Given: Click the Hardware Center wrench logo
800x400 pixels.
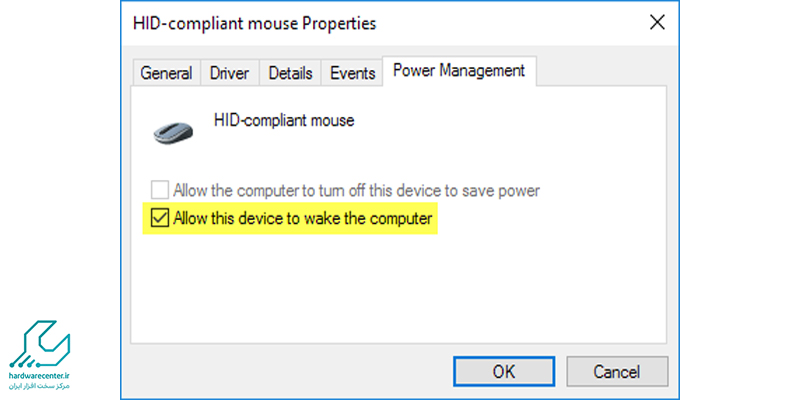Looking at the screenshot, I should point(39,345).
